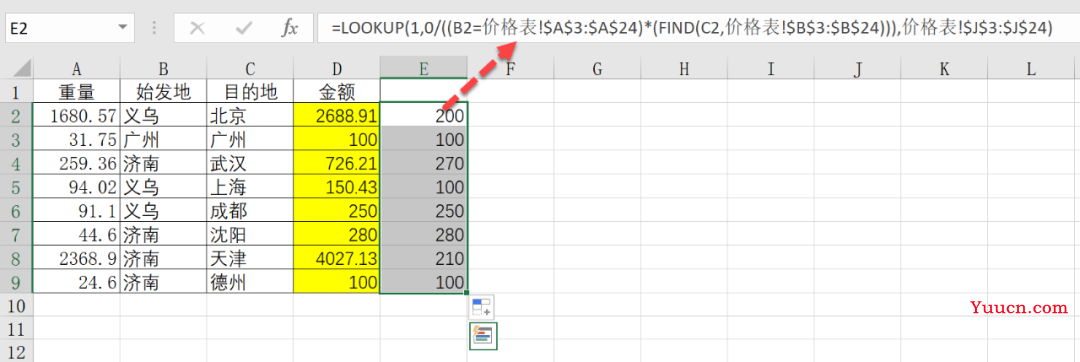Select row 10 header
The width and height of the screenshot is (1080, 362).
(17, 305)
